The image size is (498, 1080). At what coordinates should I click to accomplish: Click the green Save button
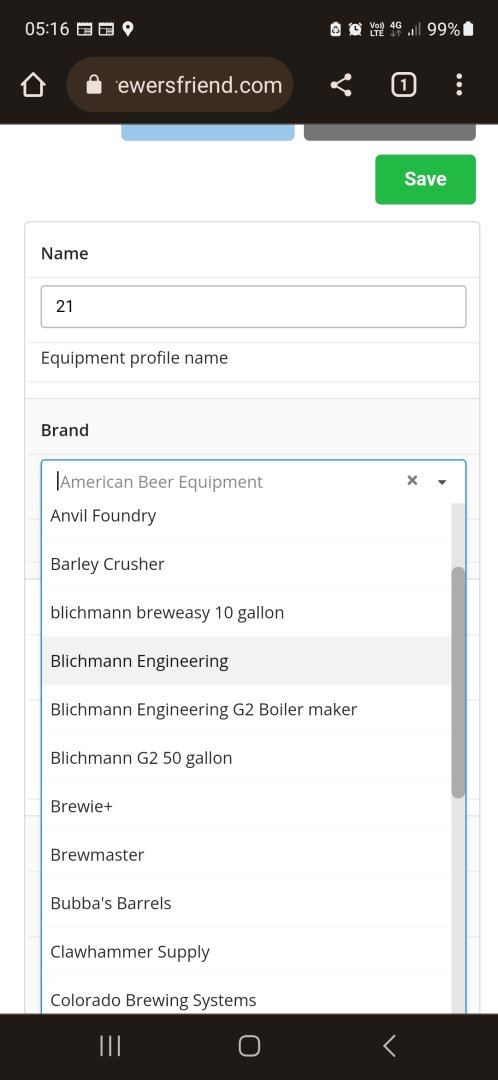point(425,179)
